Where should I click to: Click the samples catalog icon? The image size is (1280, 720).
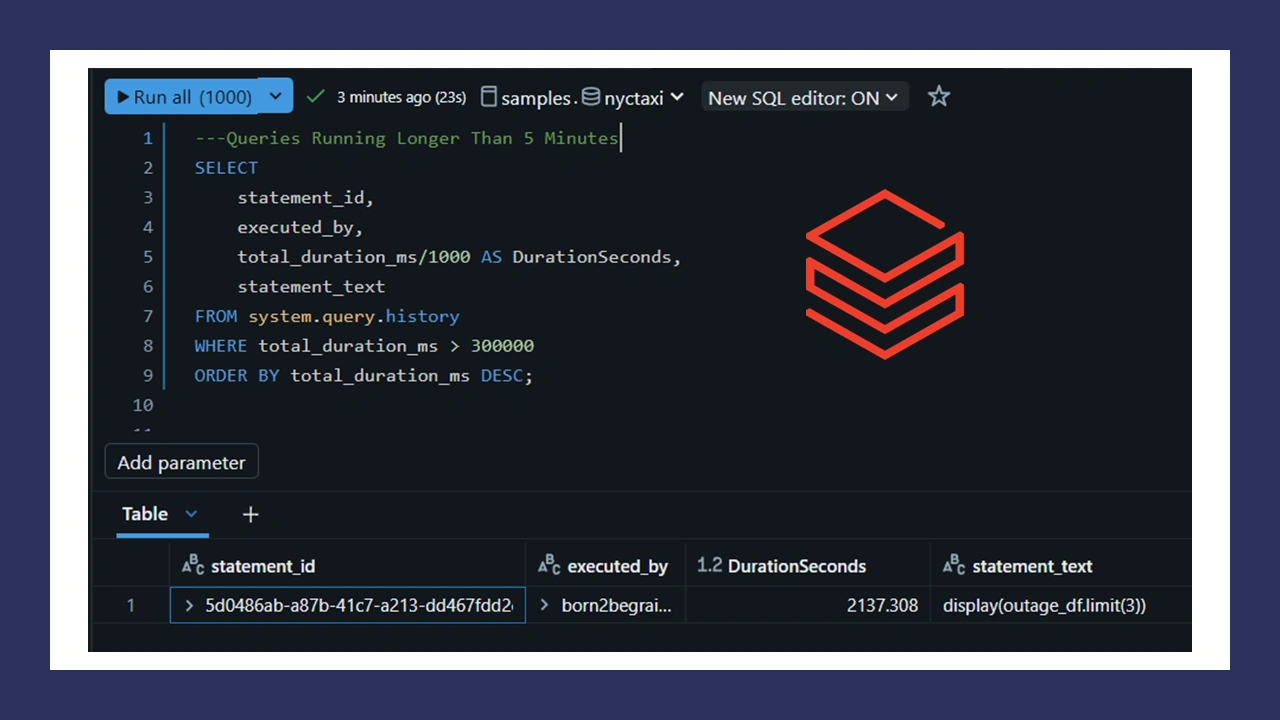(489, 97)
